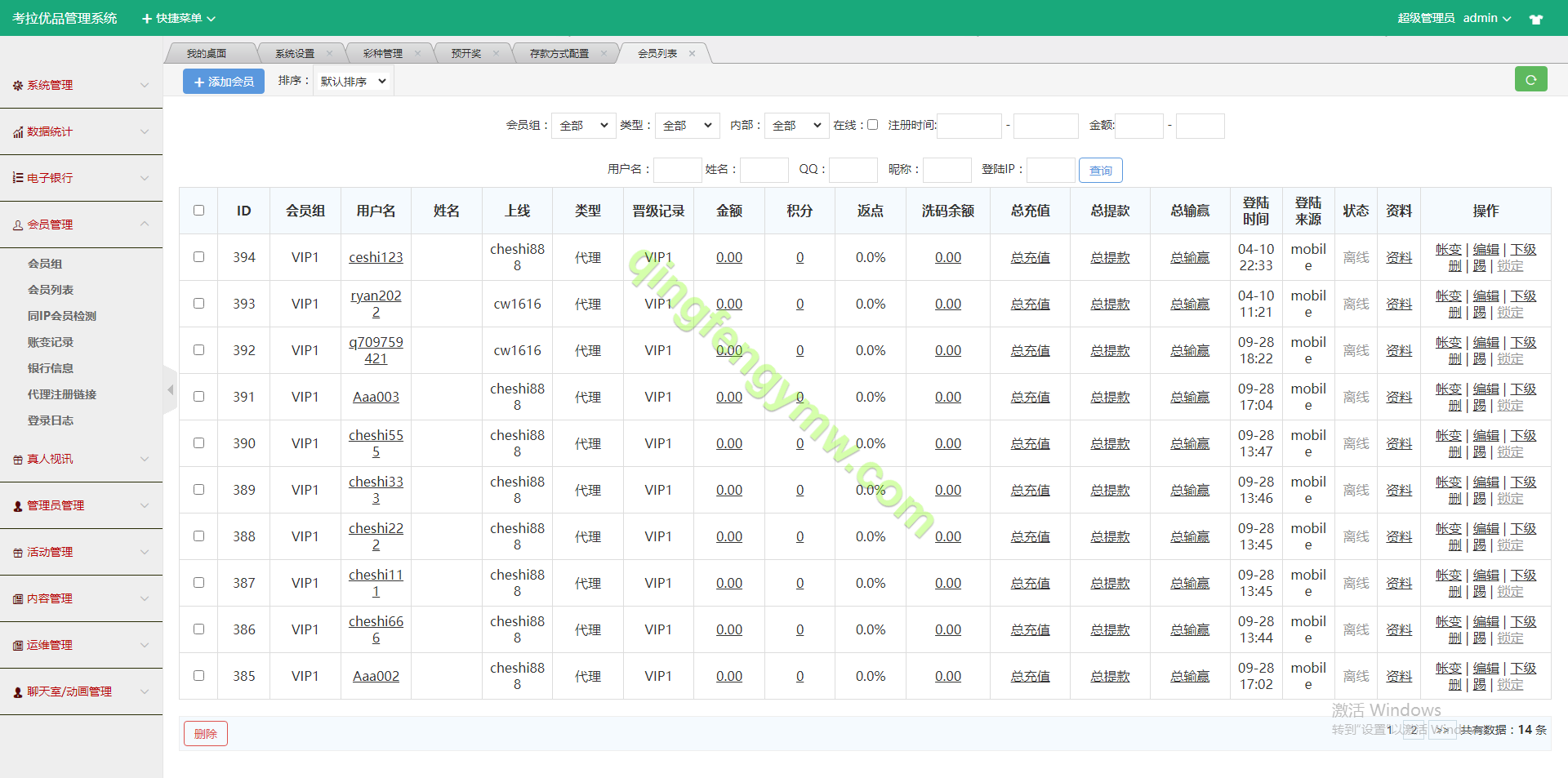This screenshot has width=1568, height=778.
Task: Click the green refresh icon button
Action: click(x=1530, y=79)
